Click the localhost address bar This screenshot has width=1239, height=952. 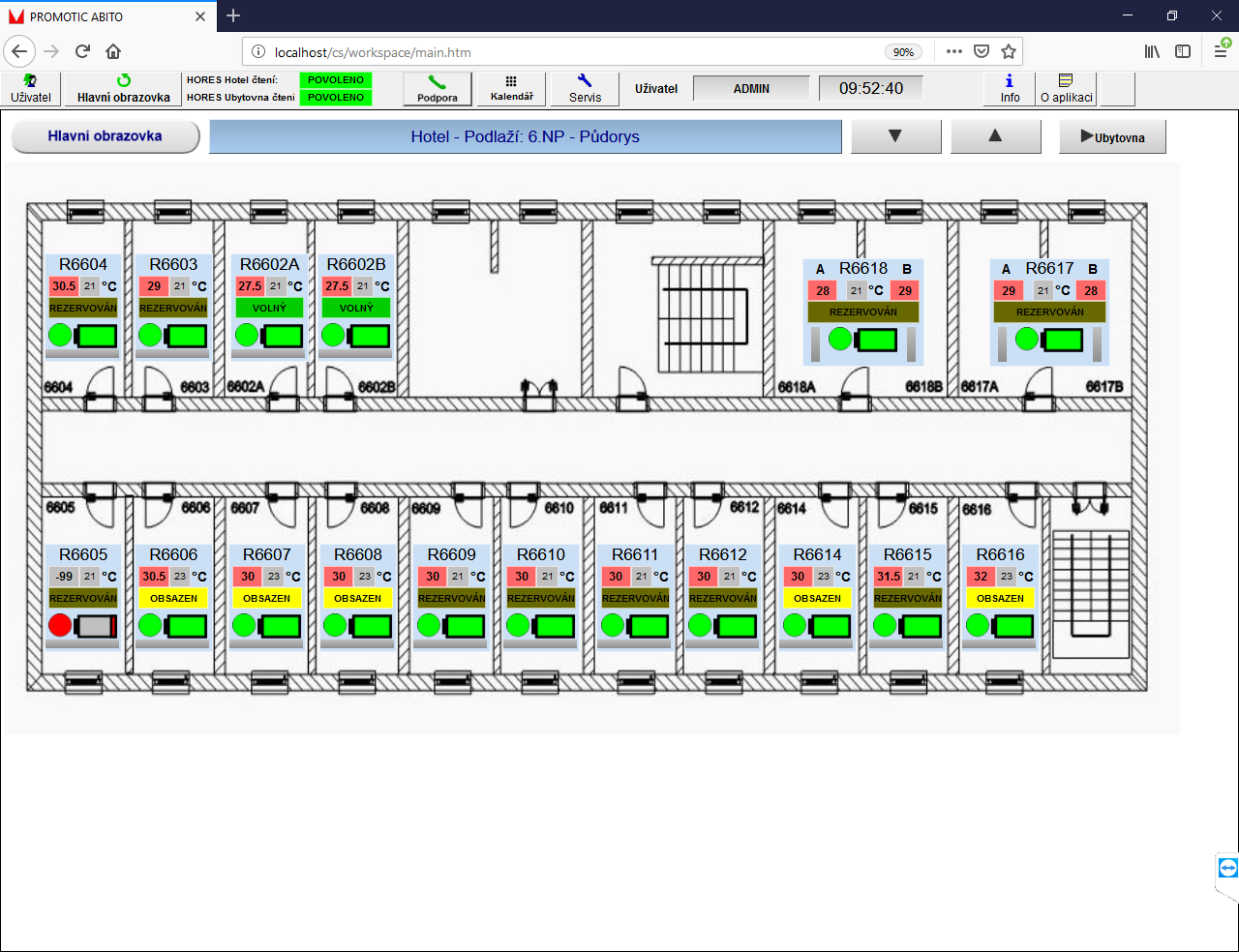(x=571, y=52)
